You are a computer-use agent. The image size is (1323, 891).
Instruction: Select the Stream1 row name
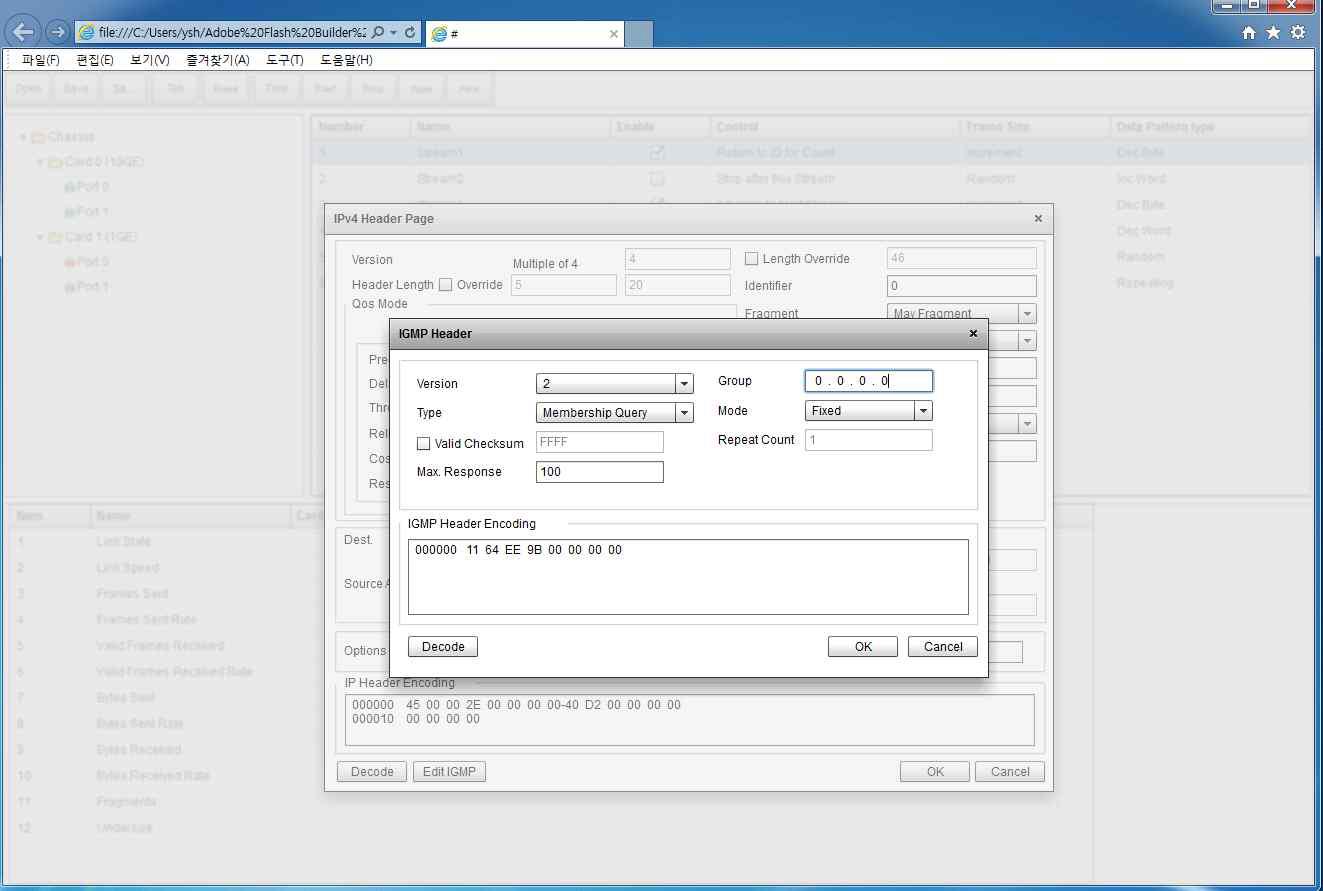click(441, 153)
